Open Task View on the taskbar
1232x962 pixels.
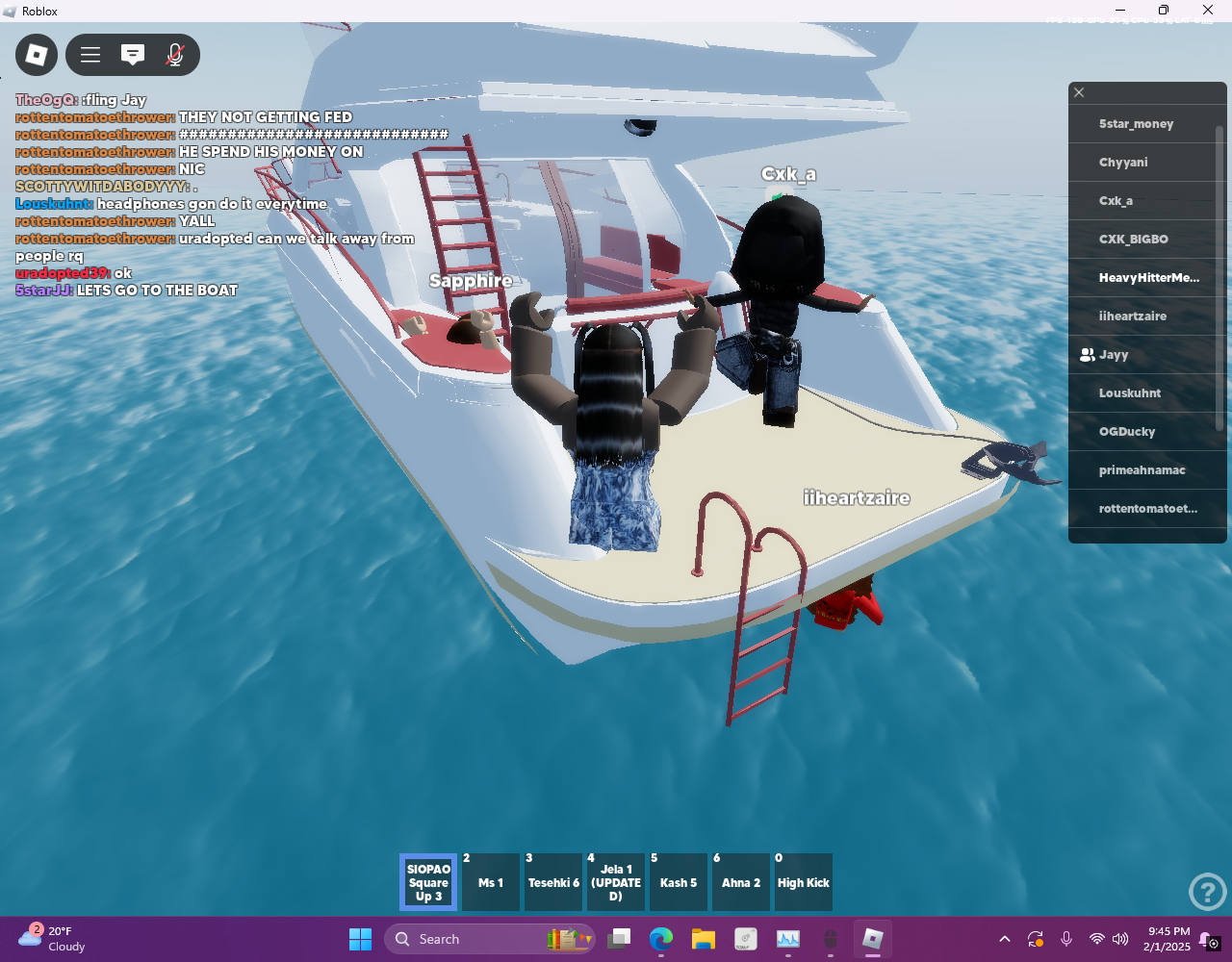coord(619,939)
